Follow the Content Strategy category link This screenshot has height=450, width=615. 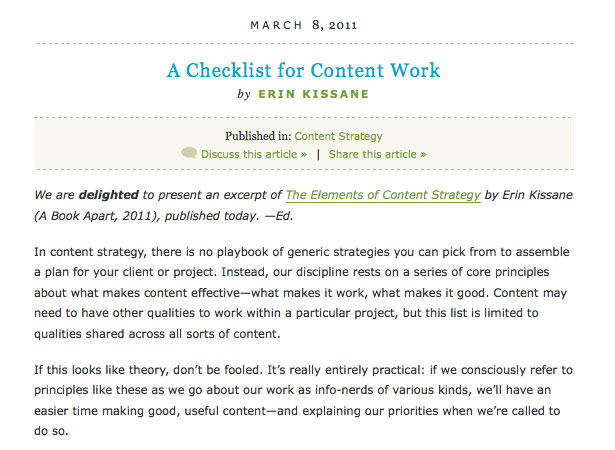[338, 136]
